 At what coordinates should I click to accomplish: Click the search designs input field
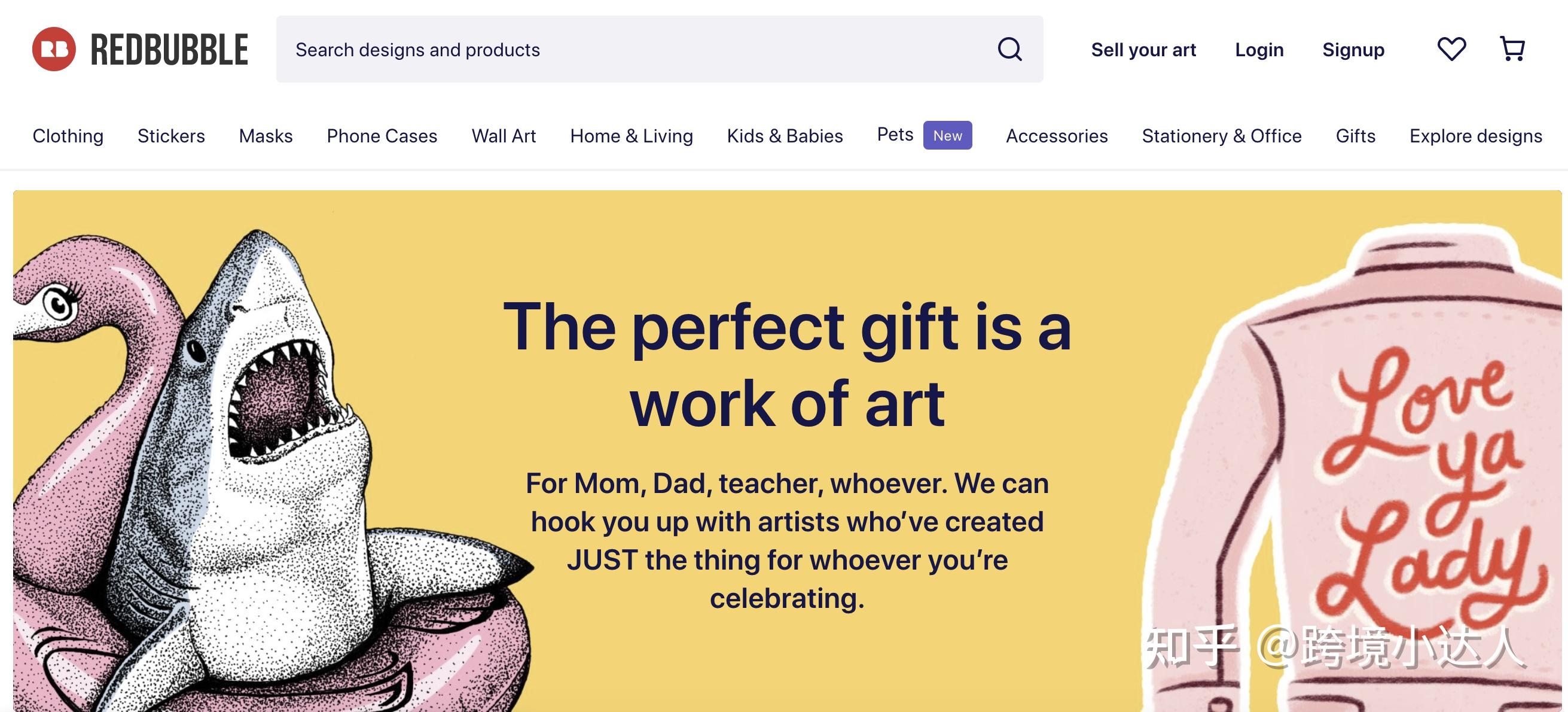pos(609,49)
